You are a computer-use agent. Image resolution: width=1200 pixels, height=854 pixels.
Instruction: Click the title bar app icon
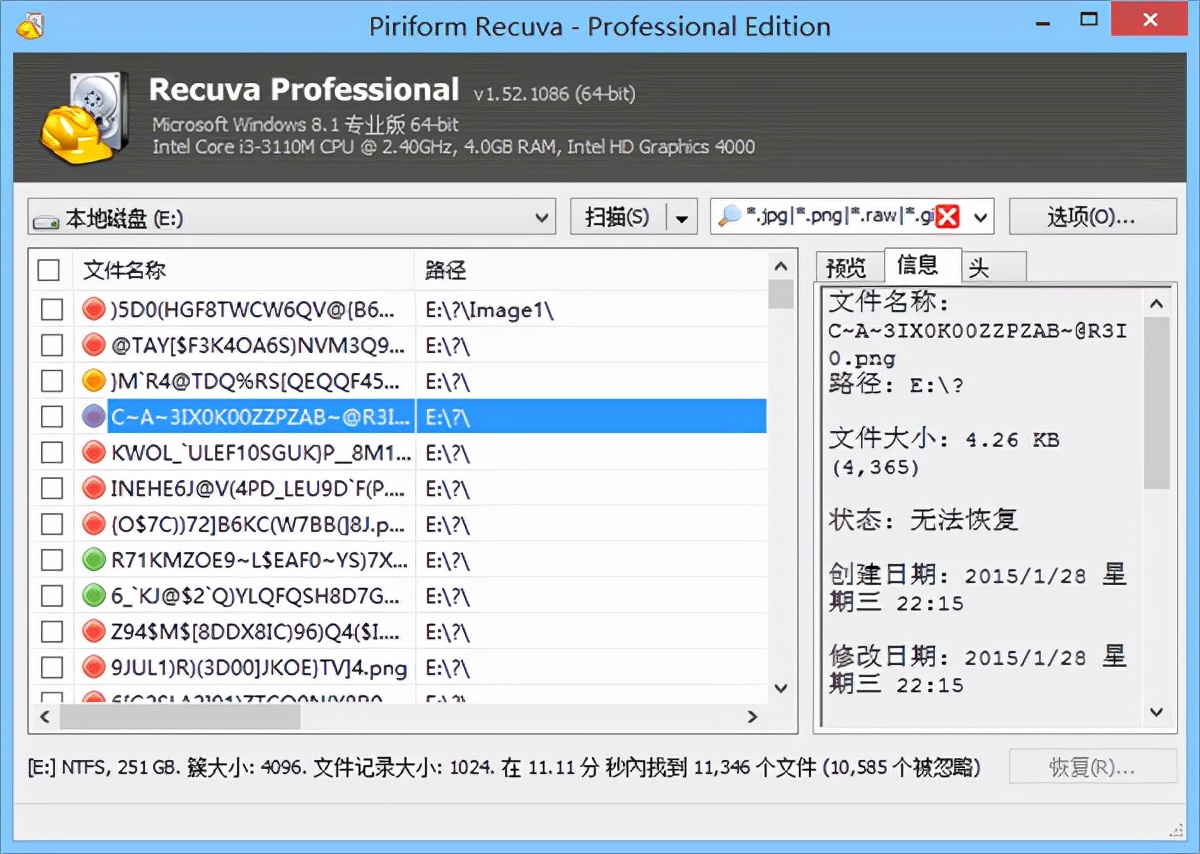coord(30,25)
